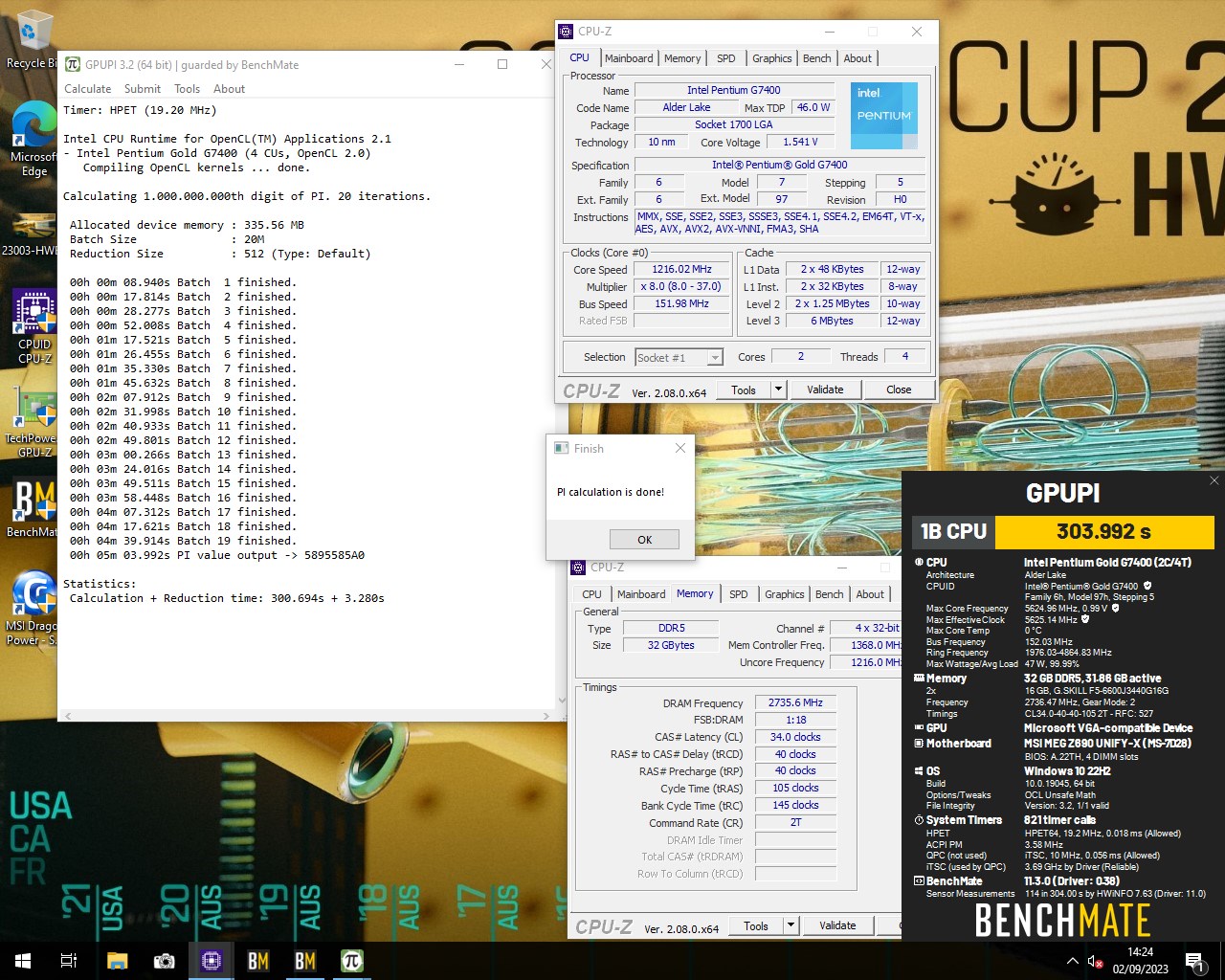Viewport: 1225px width, 980px height.
Task: Click the muted volume tray icon
Action: coord(1096,961)
